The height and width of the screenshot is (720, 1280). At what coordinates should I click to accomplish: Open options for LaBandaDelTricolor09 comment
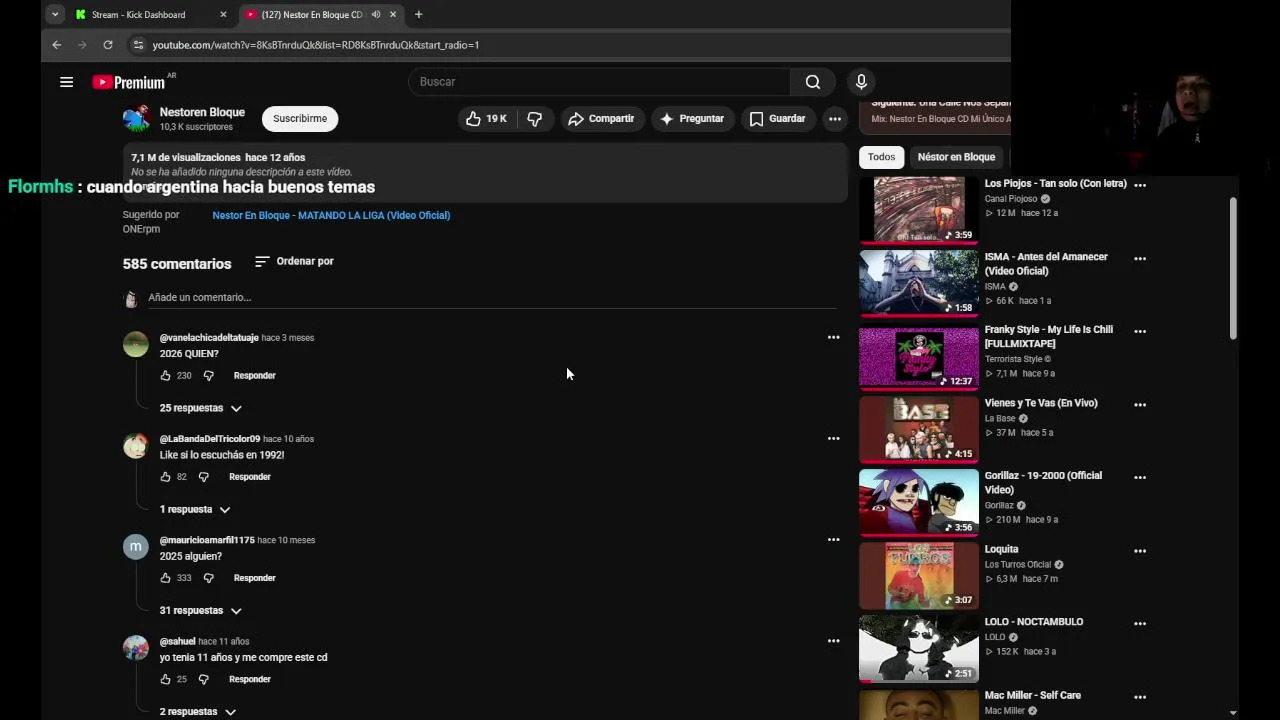pos(833,438)
